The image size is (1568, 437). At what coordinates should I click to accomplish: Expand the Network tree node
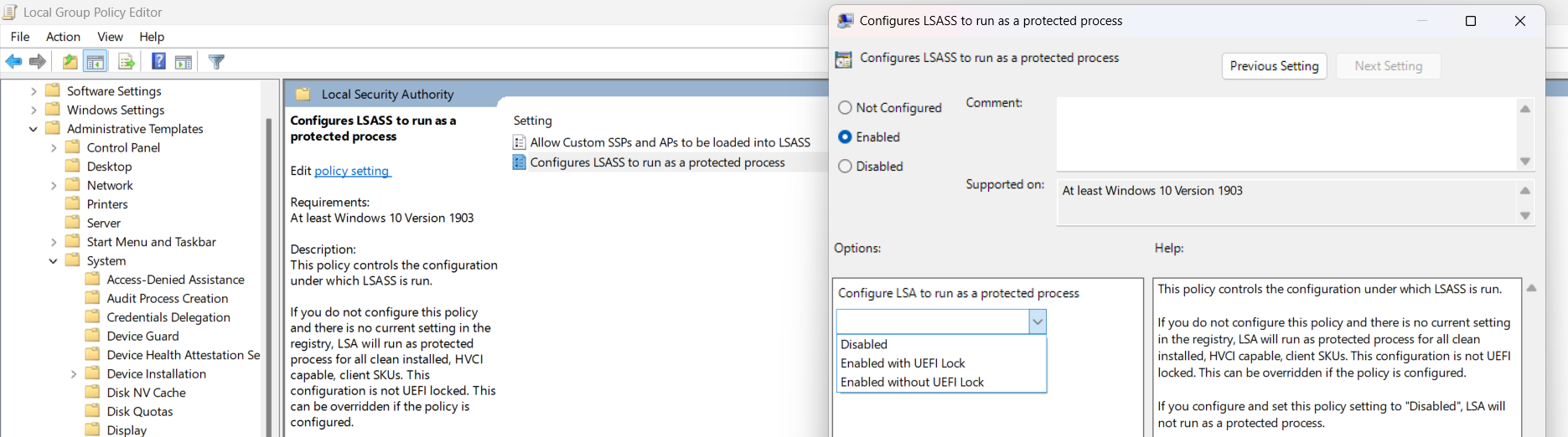[53, 185]
